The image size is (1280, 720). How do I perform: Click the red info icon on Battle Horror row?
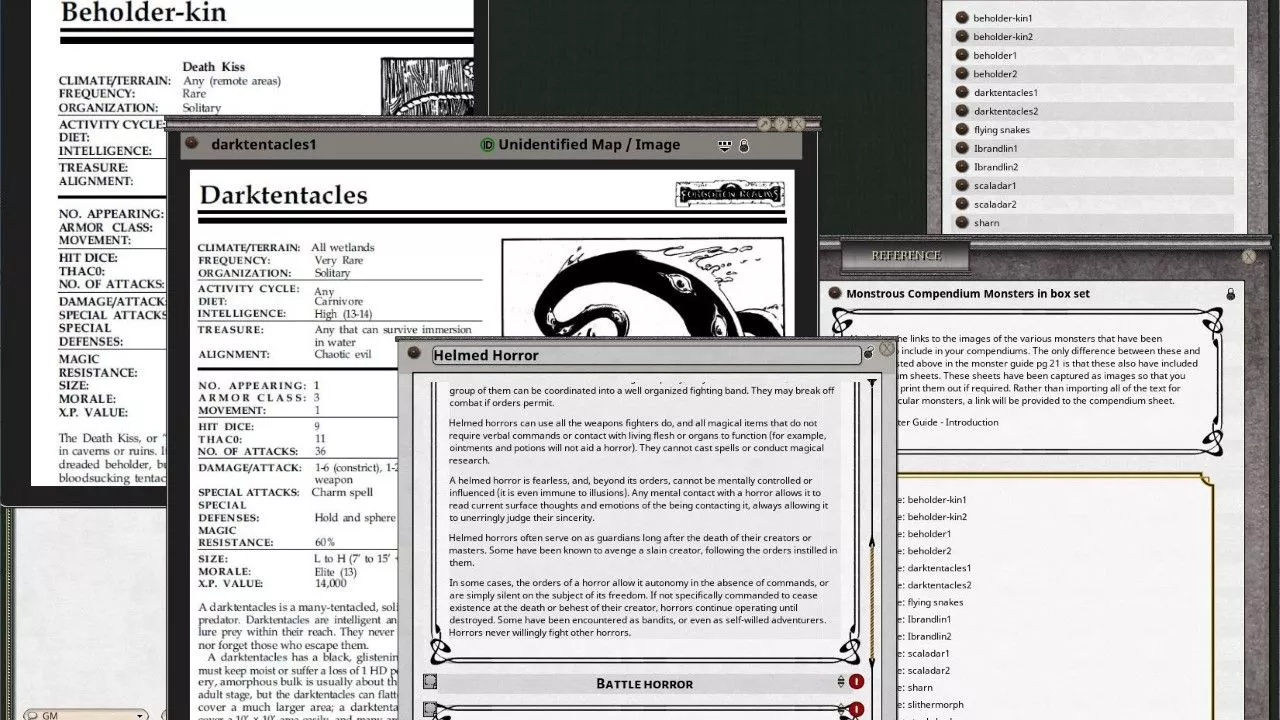click(856, 682)
